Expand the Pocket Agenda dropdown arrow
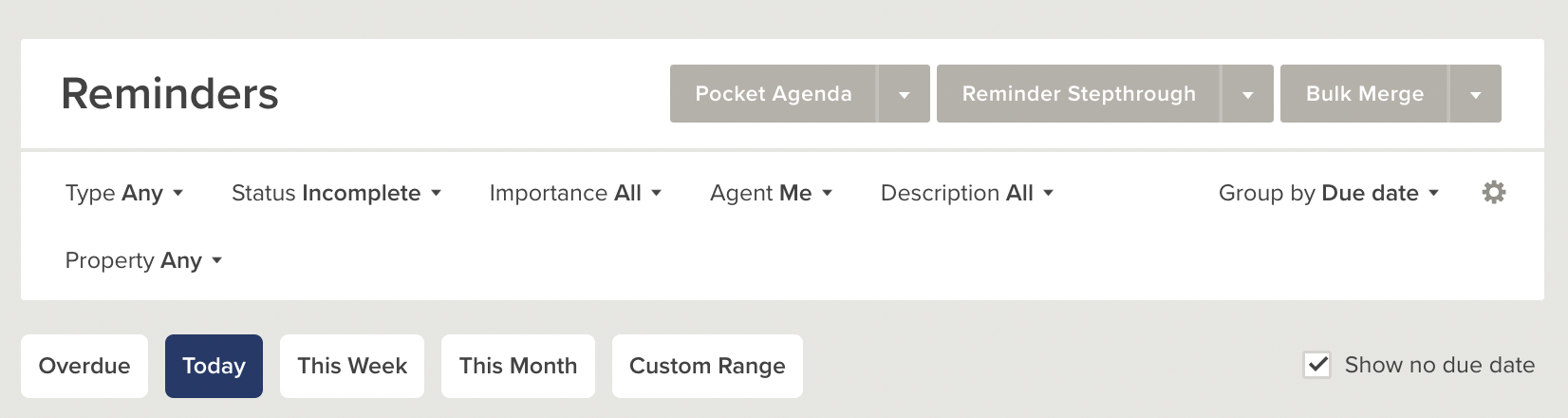This screenshot has height=418, width=1568. pos(904,94)
